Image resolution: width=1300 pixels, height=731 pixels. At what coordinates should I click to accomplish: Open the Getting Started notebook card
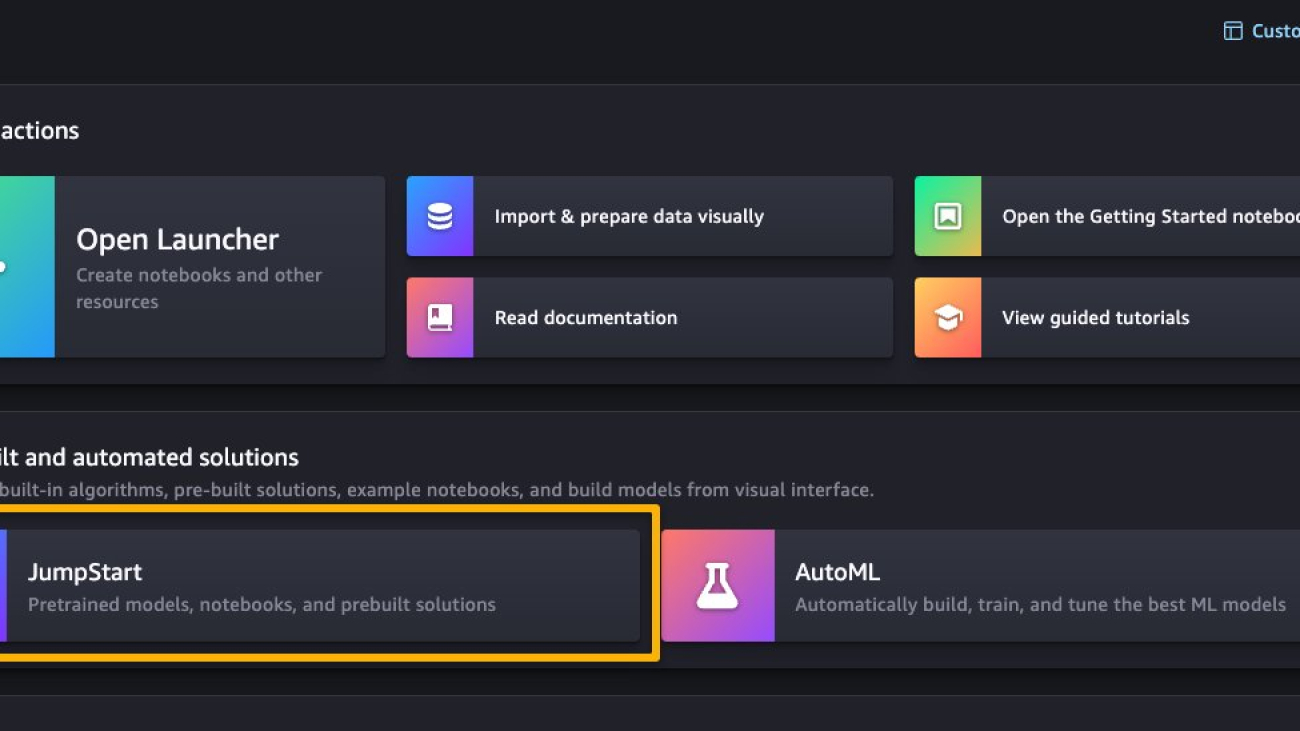(1107, 216)
